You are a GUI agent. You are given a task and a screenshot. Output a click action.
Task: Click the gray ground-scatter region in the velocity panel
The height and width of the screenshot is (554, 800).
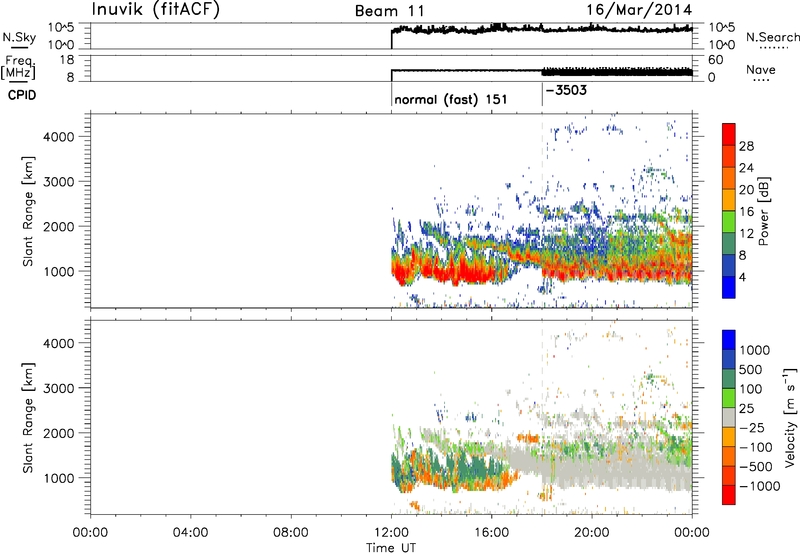click(602, 467)
